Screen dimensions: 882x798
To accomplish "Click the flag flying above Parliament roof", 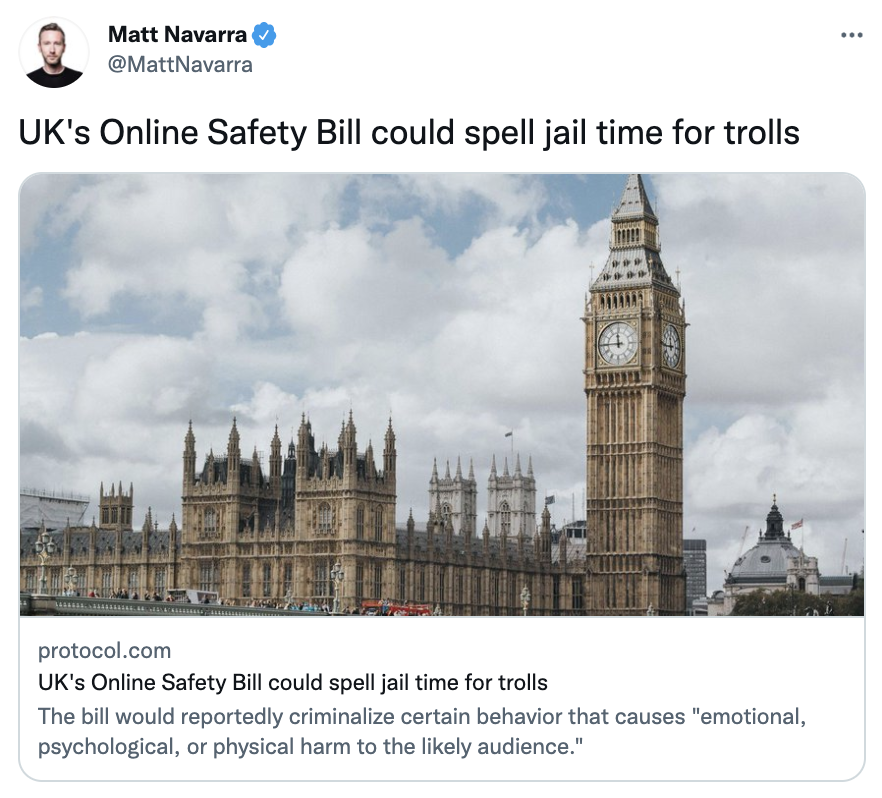I will (508, 434).
